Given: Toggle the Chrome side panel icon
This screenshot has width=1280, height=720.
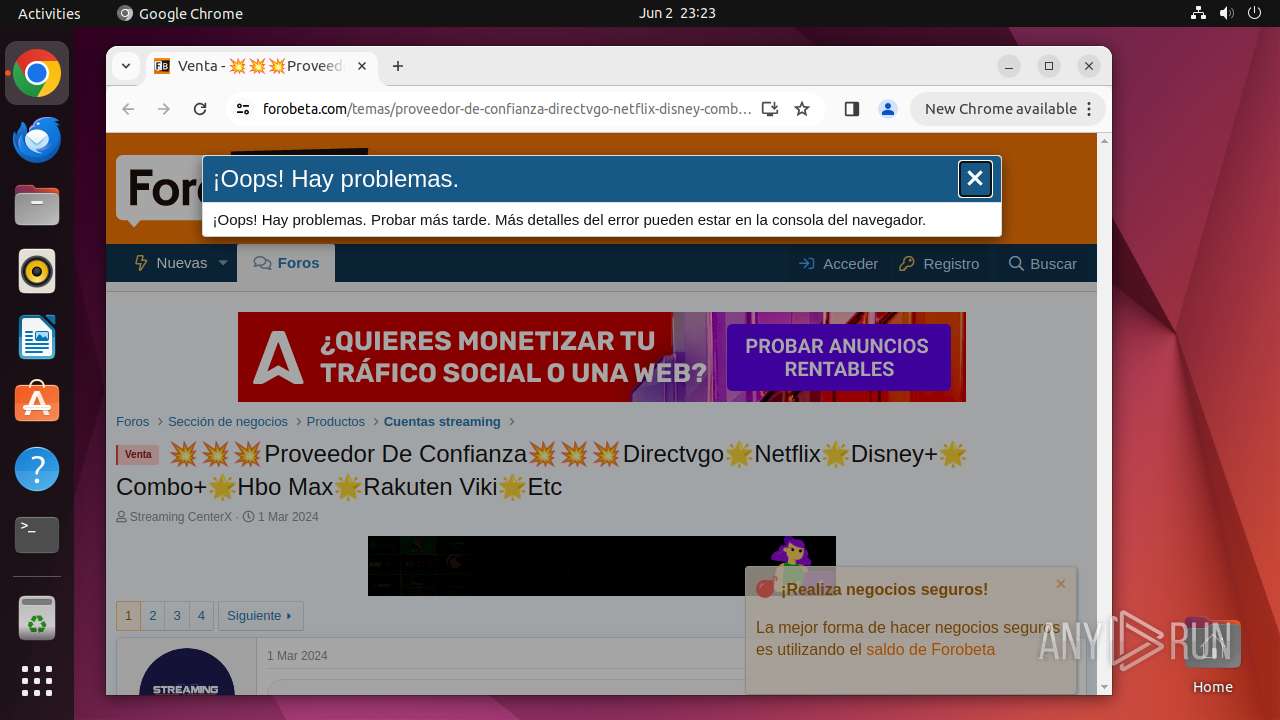Looking at the screenshot, I should 852,109.
